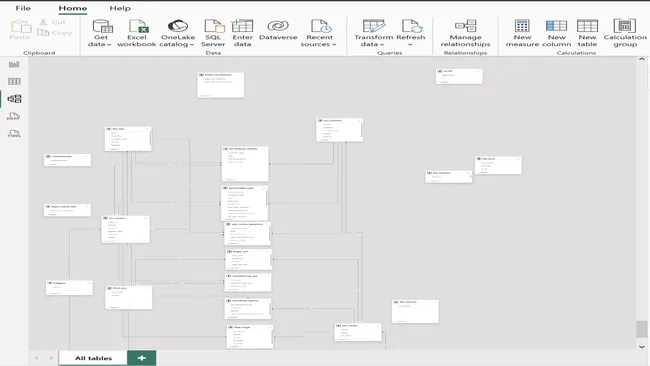
Task: Expand the Get data dropdown arrow
Action: click(x=109, y=44)
